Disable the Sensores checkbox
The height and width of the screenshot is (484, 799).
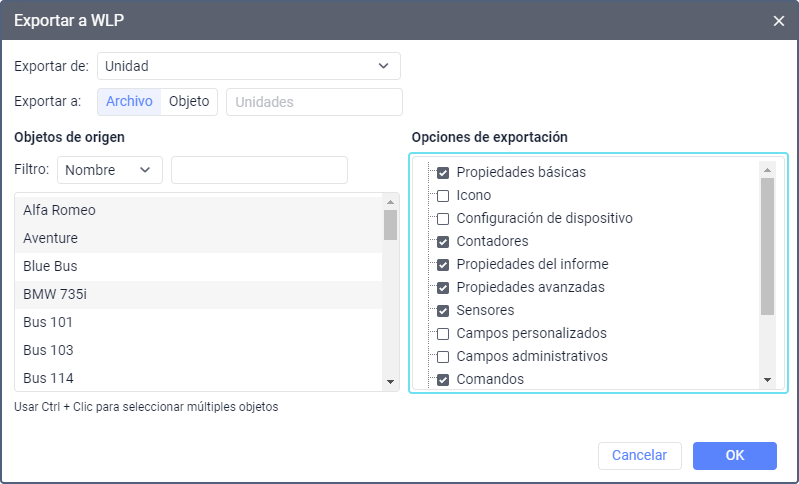[443, 310]
